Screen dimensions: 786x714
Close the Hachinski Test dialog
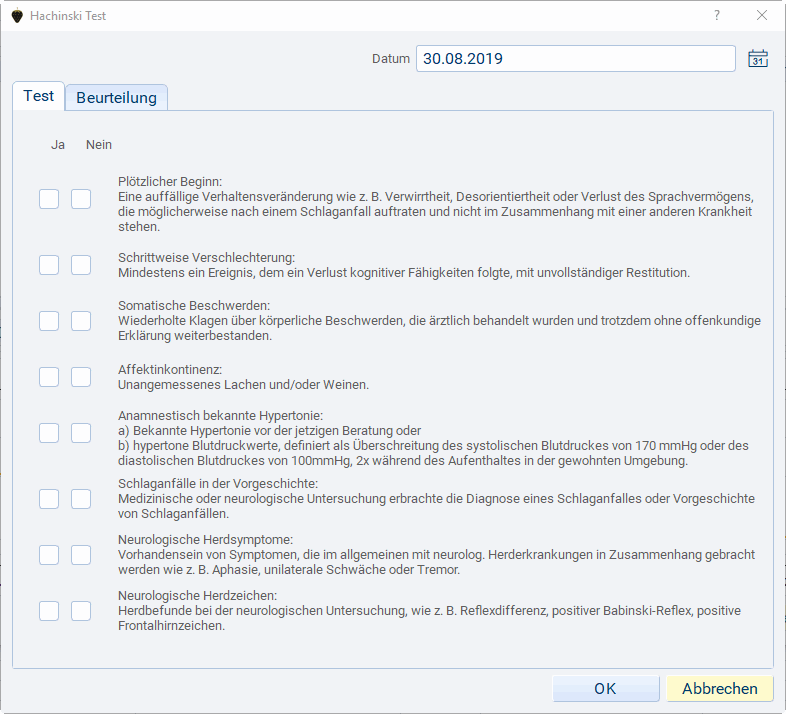[x=762, y=16]
